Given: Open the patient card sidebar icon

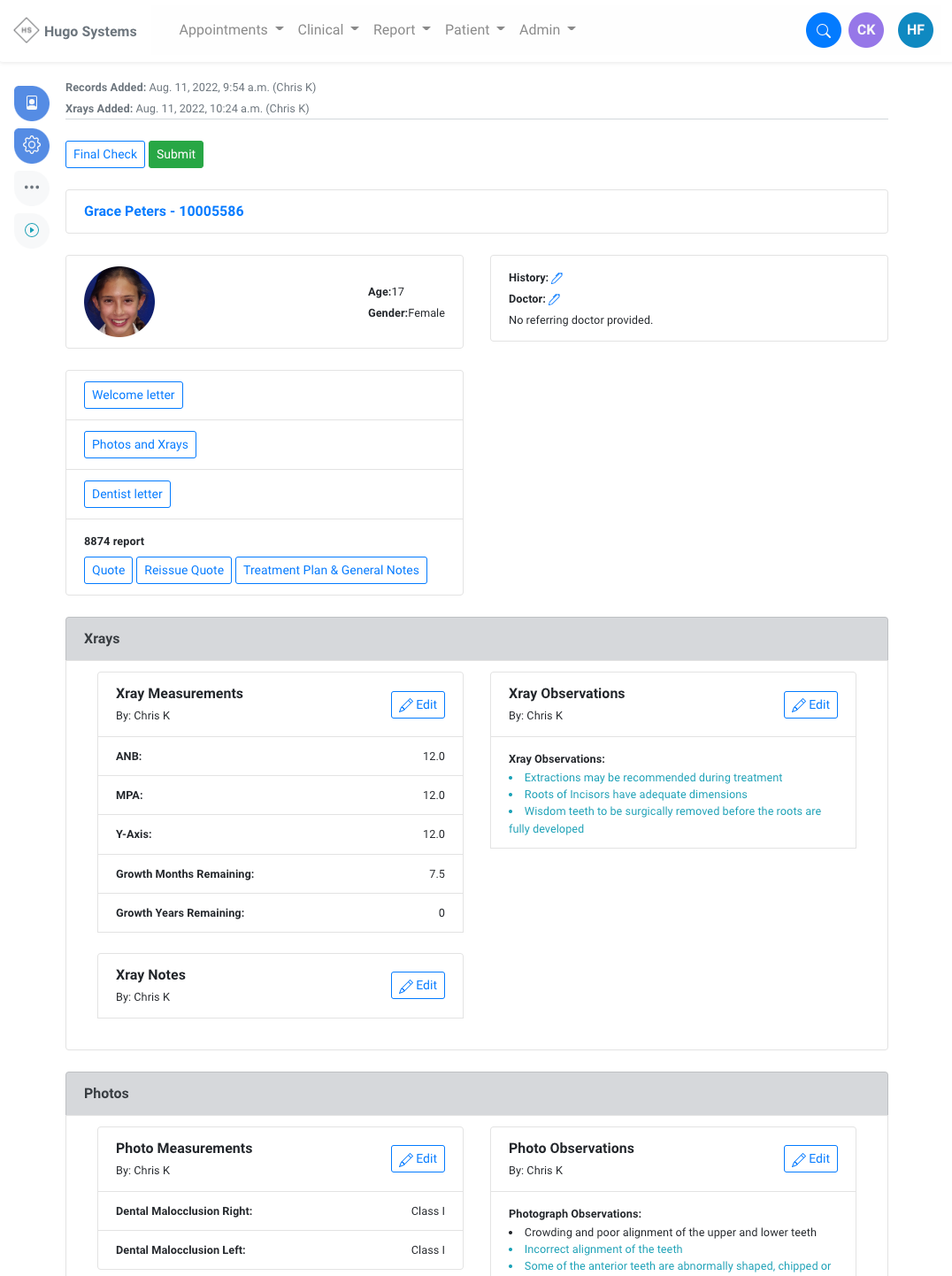Looking at the screenshot, I should [32, 103].
